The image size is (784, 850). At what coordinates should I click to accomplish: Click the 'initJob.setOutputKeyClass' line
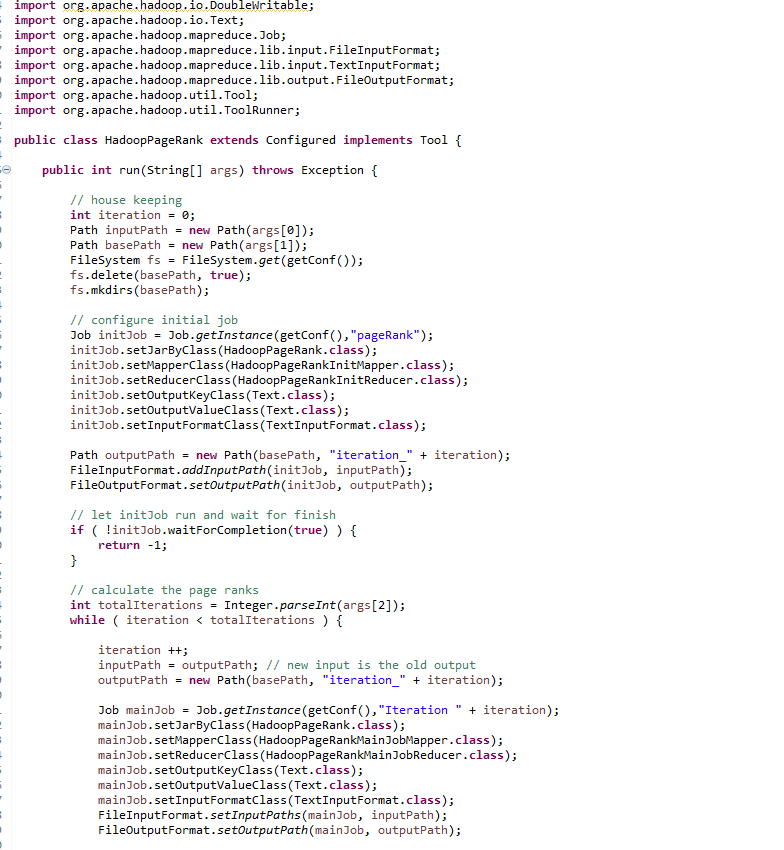203,395
